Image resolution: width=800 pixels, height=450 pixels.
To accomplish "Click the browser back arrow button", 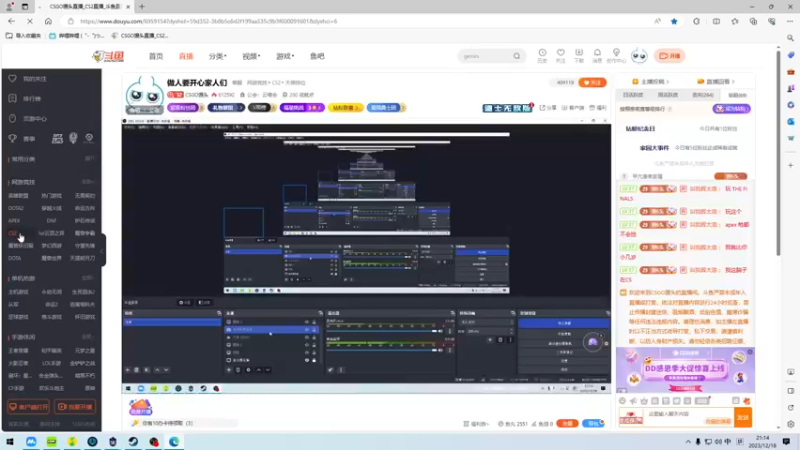I will coord(11,21).
